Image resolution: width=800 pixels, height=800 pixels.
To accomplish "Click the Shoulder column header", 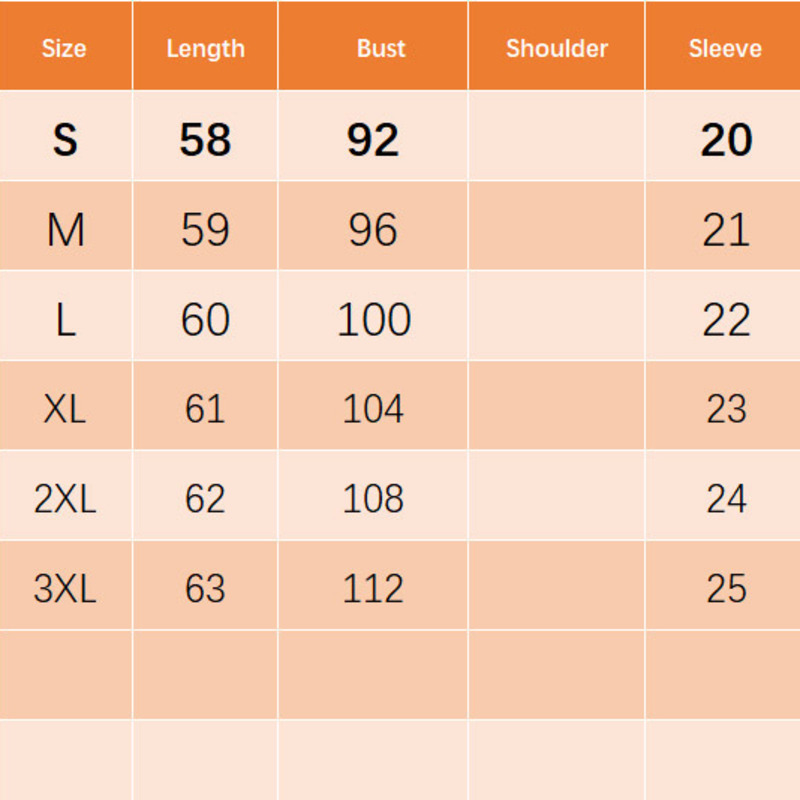I will (556, 48).
